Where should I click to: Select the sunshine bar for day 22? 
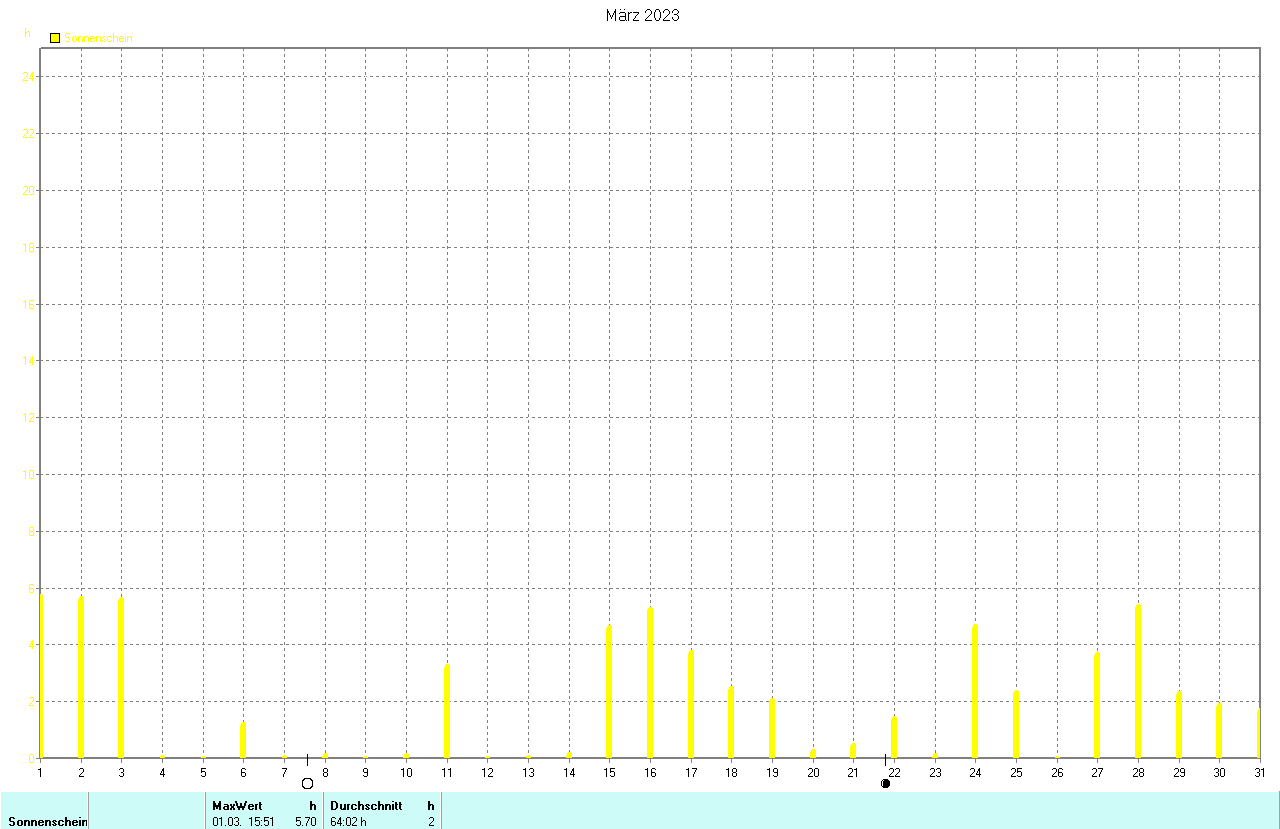point(894,737)
